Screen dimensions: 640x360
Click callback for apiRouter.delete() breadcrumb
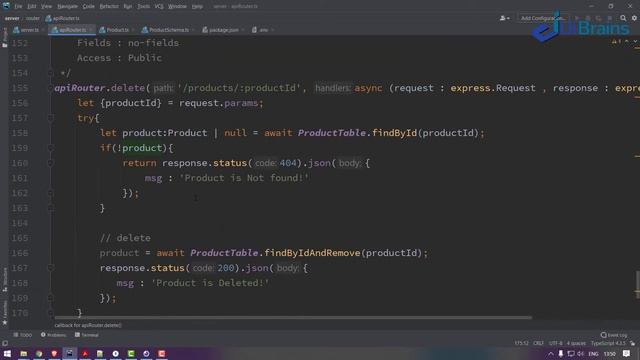pyautogui.click(x=88, y=325)
